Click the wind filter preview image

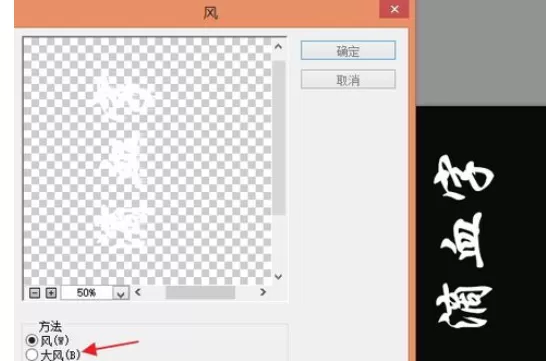[147, 161]
